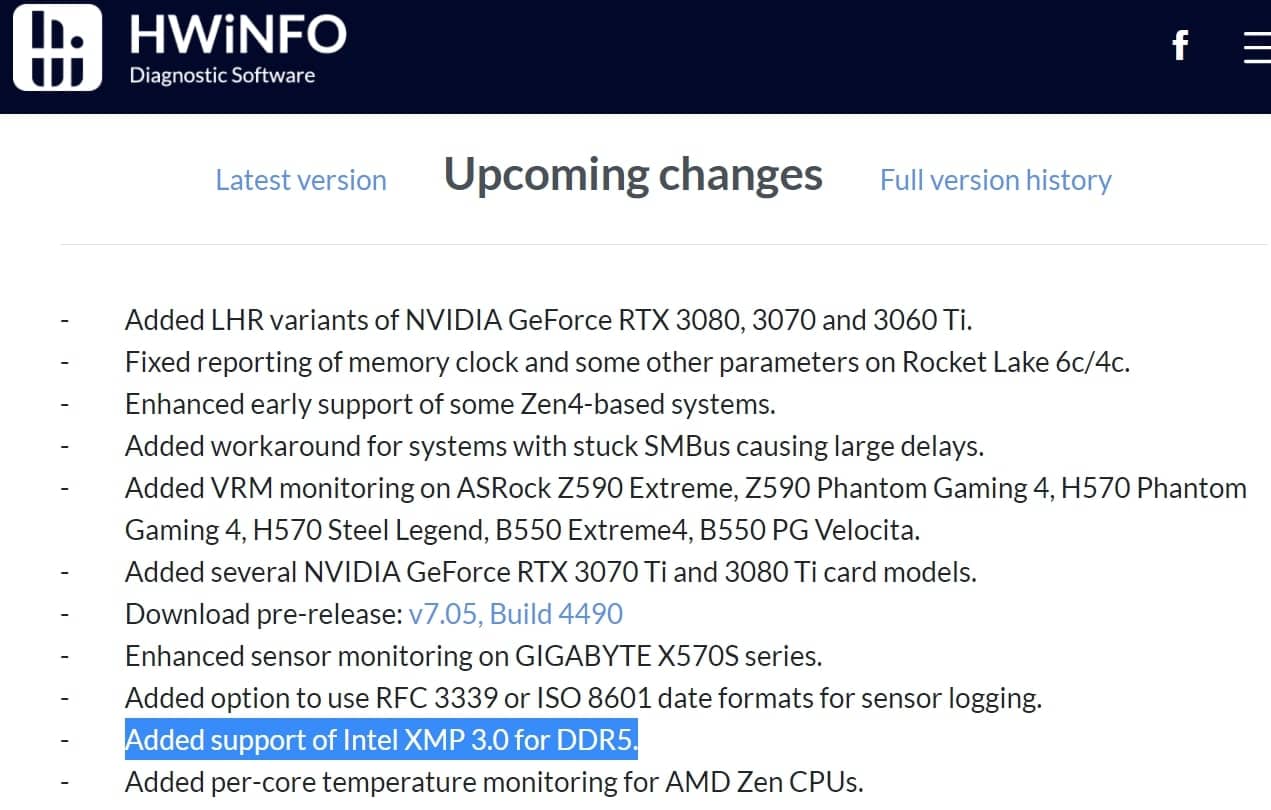
Task: Download pre-release v7.05, Build 4490
Action: 516,614
